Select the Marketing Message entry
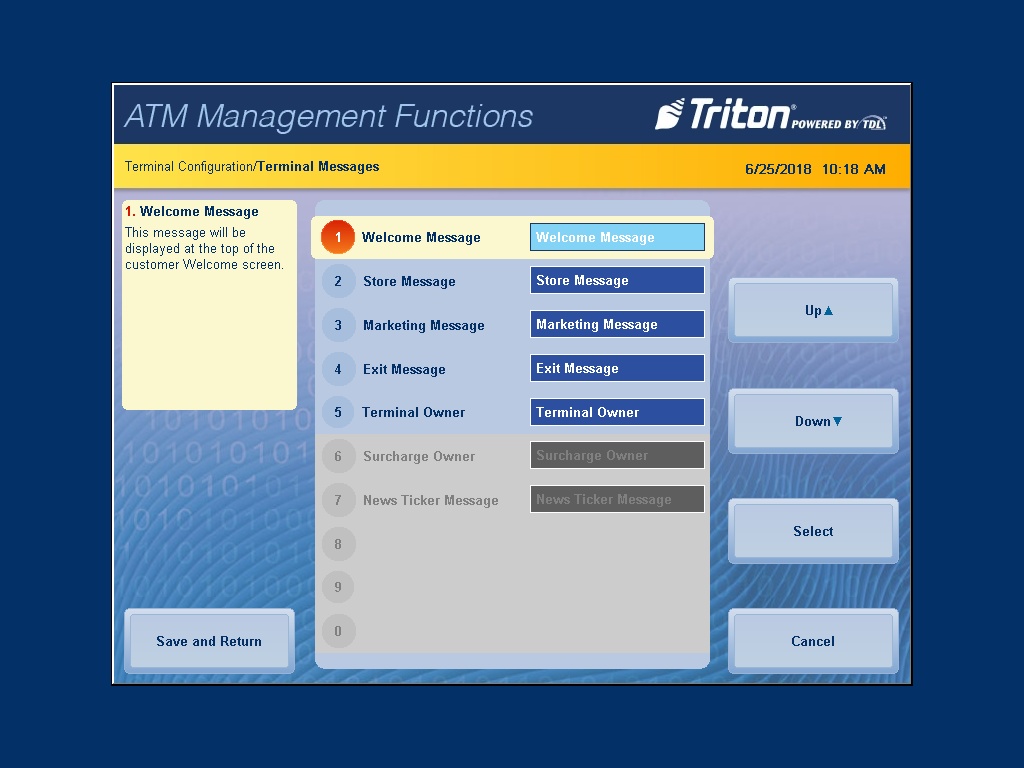 coord(424,325)
